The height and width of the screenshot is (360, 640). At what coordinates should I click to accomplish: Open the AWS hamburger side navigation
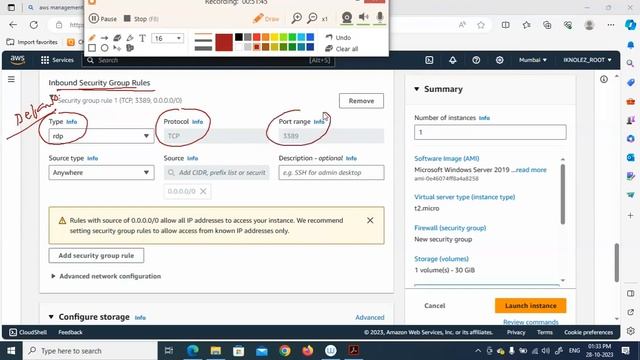11,79
